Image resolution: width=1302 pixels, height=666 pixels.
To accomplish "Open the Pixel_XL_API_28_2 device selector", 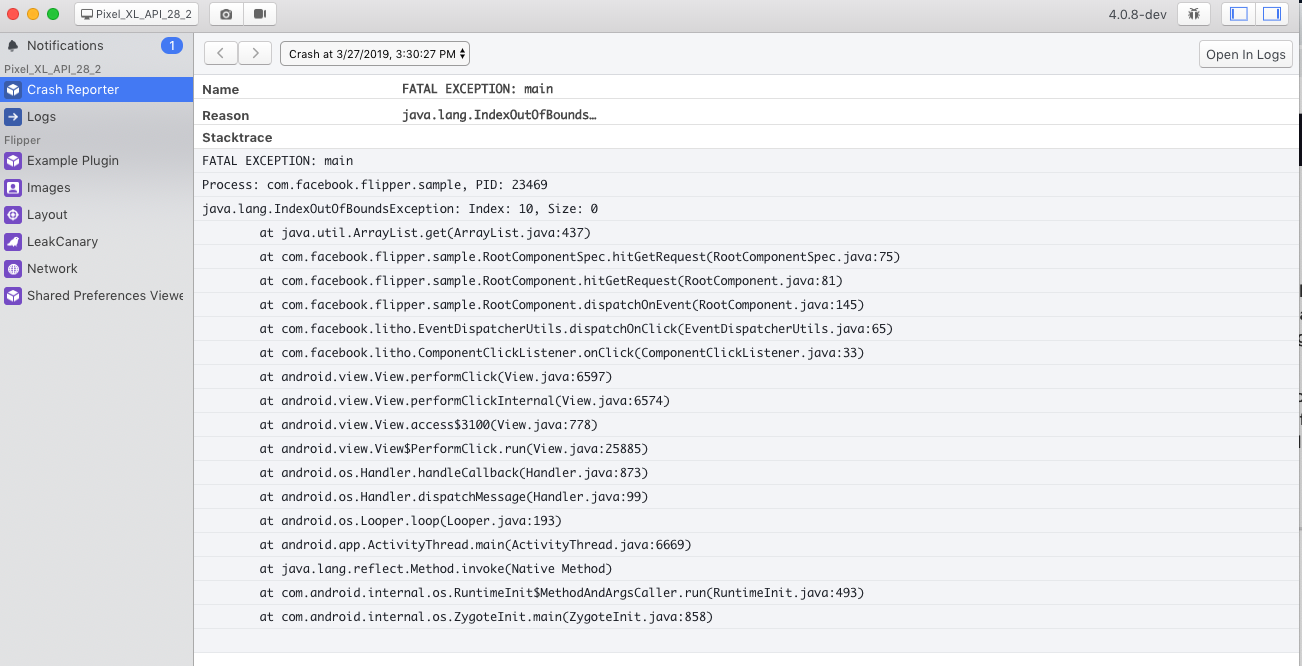I will click(136, 14).
